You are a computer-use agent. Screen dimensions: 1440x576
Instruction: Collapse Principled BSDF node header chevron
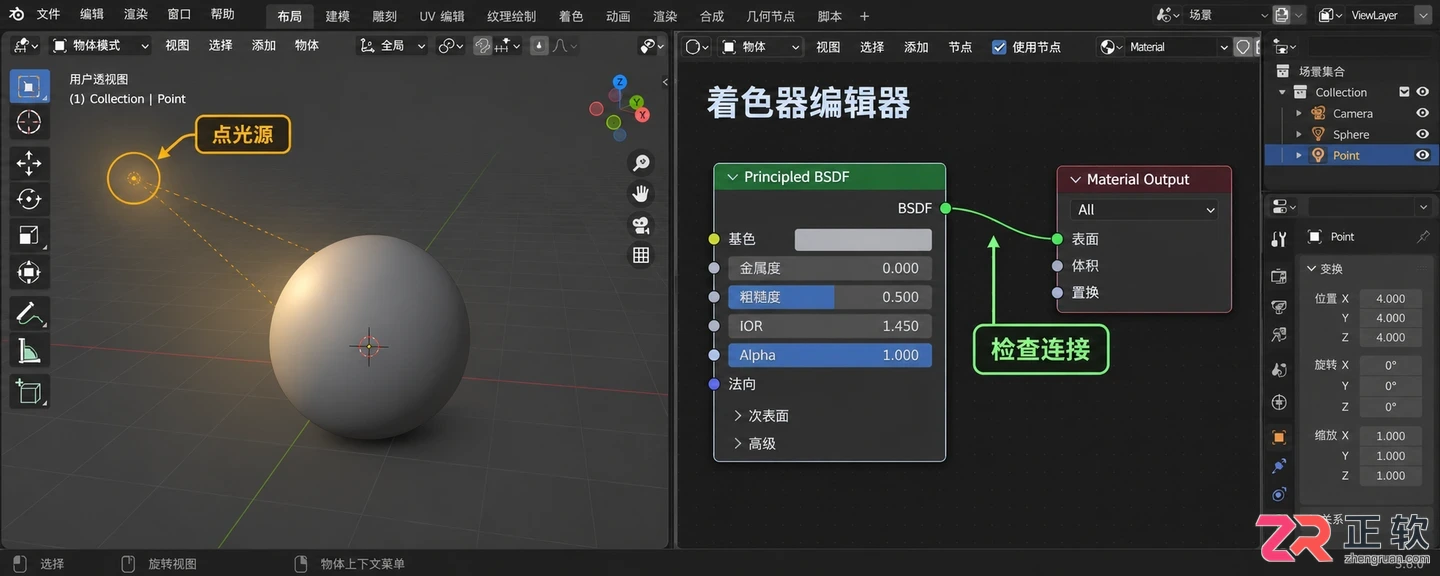(731, 177)
